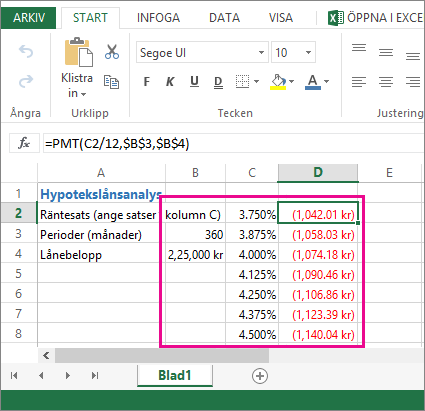
Task: Switch to the DATA tab
Action: click(x=224, y=18)
